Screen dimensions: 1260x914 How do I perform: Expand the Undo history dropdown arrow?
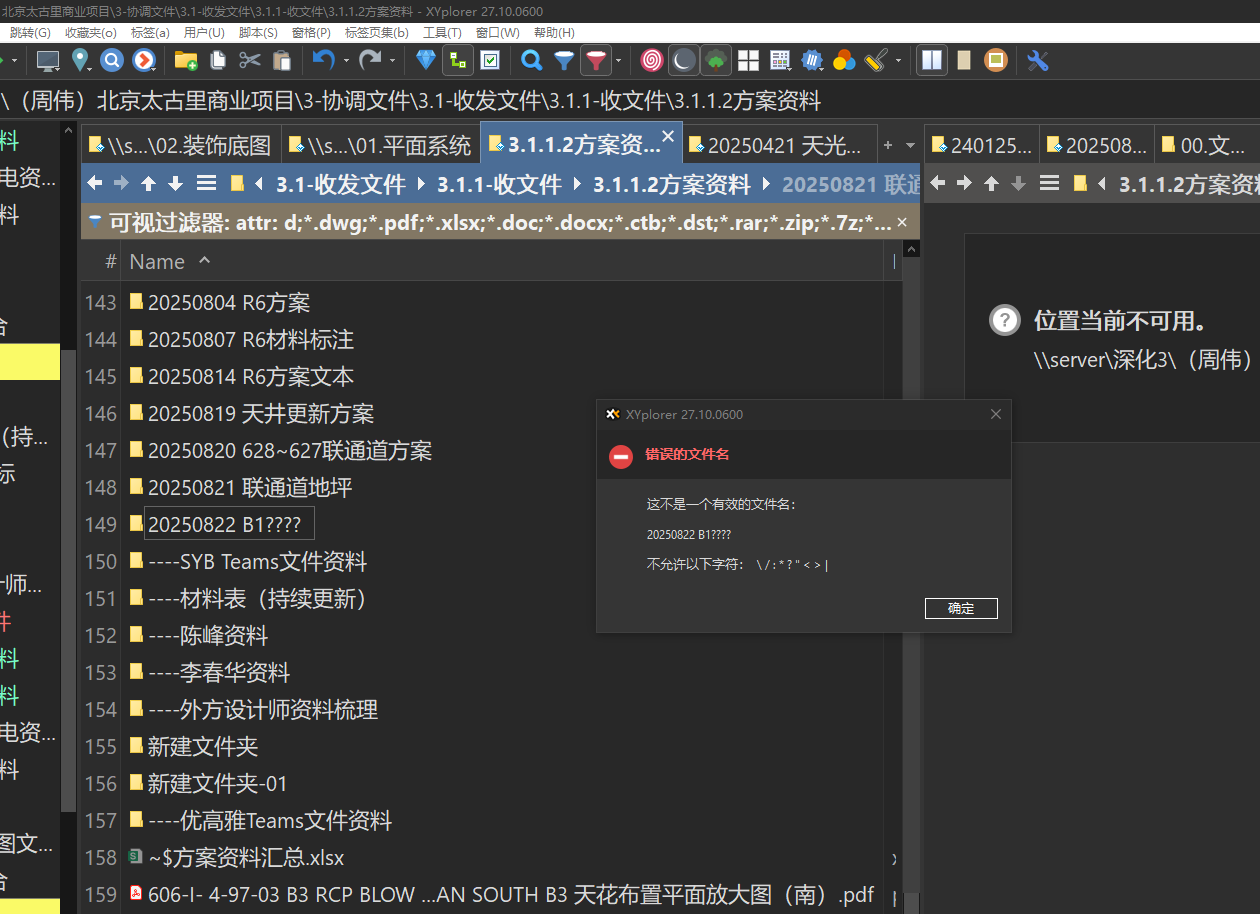pyautogui.click(x=346, y=61)
